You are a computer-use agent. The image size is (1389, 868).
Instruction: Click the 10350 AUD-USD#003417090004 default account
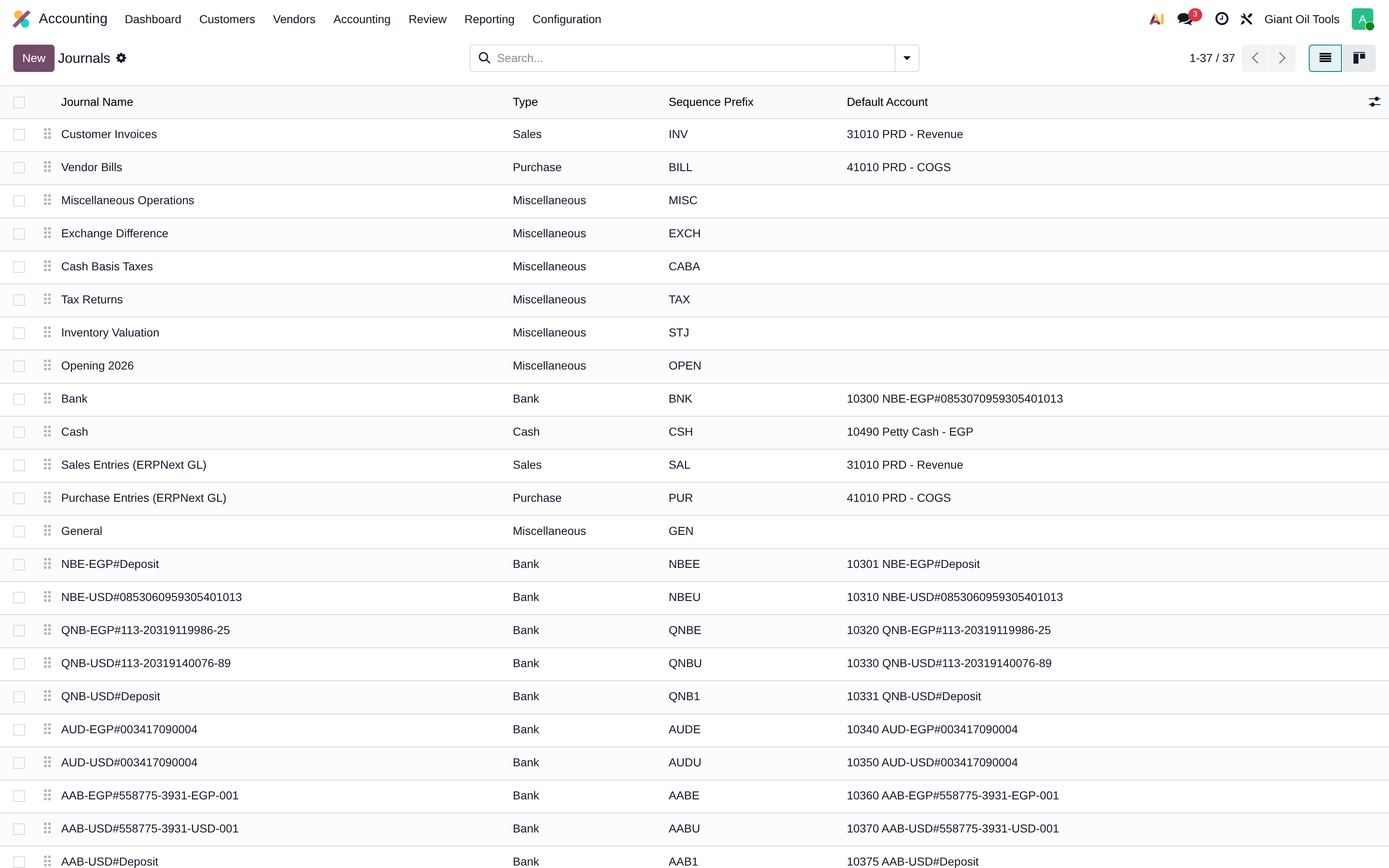click(x=932, y=762)
